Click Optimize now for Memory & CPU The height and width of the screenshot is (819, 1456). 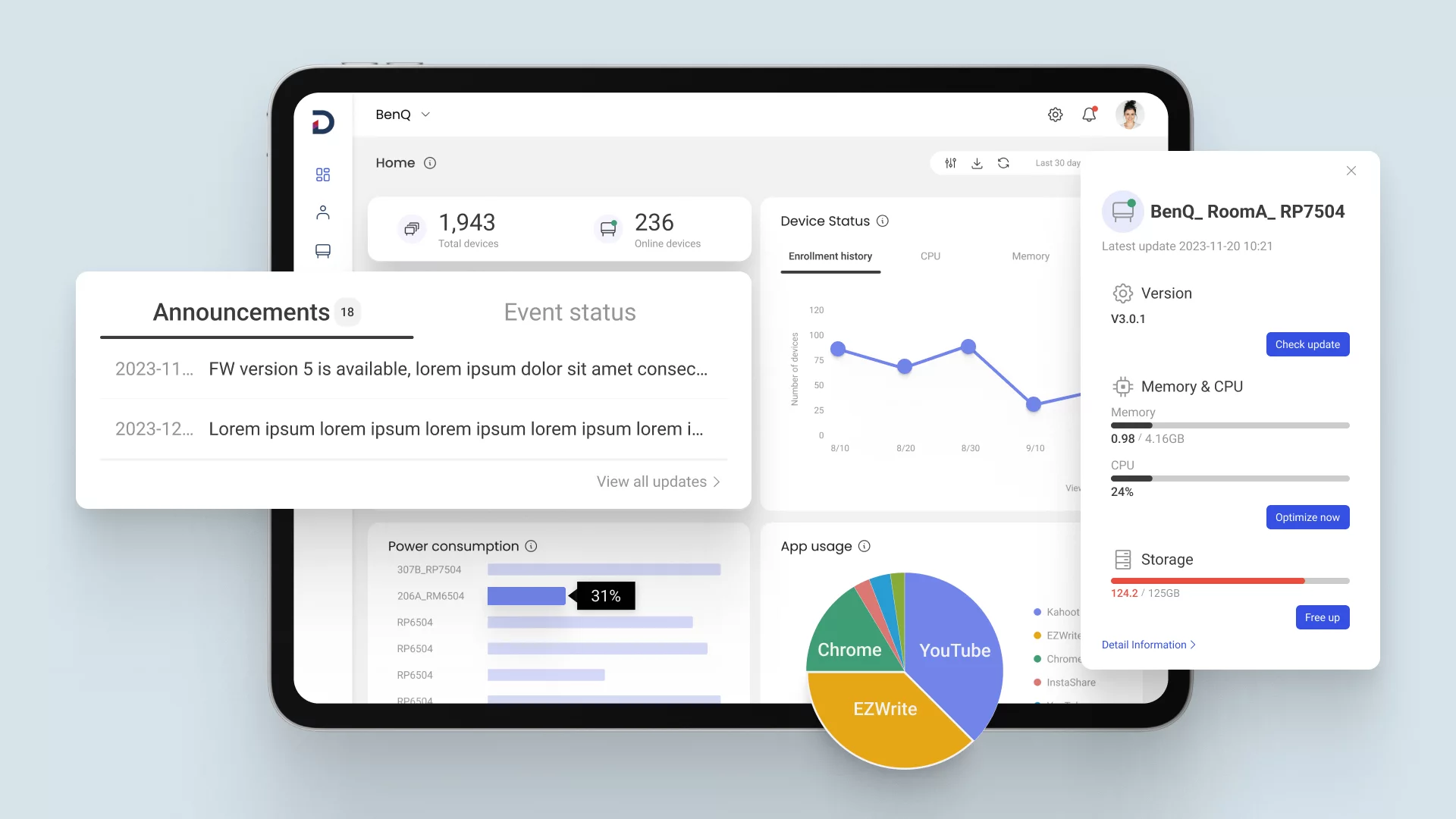[1308, 517]
